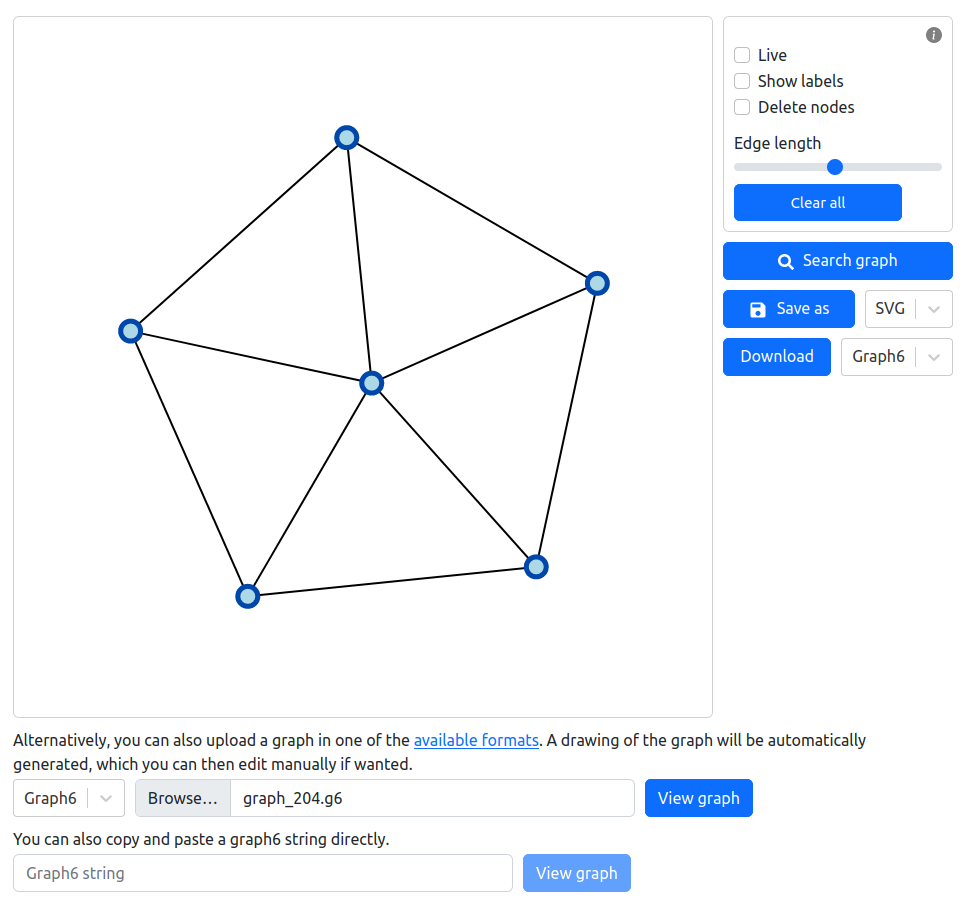This screenshot has width=970, height=902.
Task: Toggle the Show labels checkbox
Action: click(742, 81)
